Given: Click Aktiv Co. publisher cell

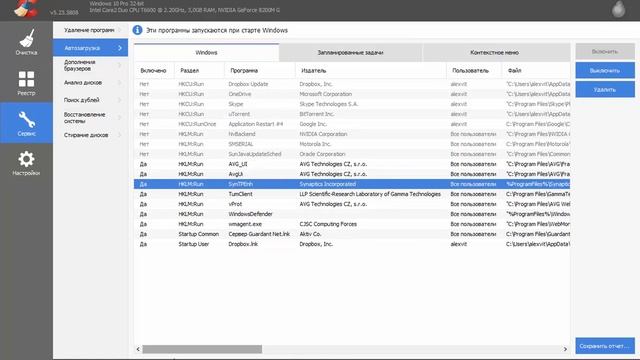Looking at the screenshot, I should [x=310, y=234].
